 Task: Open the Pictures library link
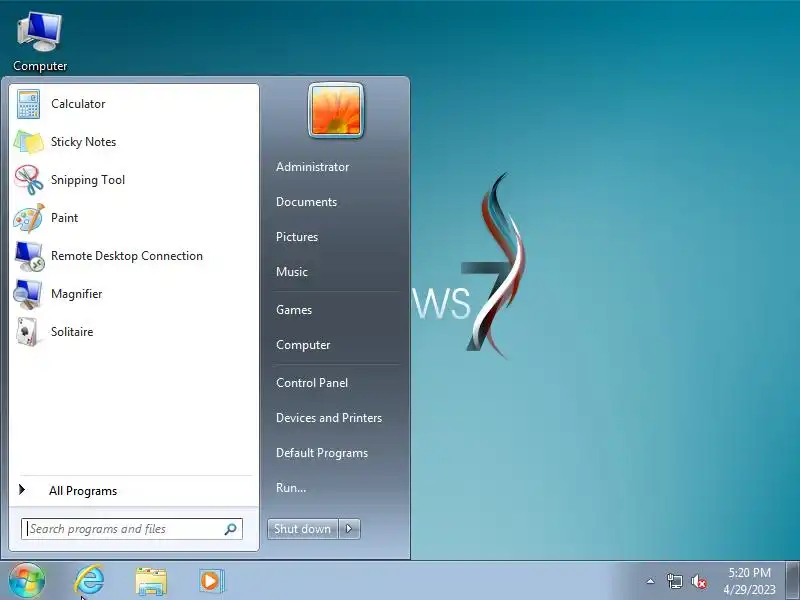click(296, 237)
